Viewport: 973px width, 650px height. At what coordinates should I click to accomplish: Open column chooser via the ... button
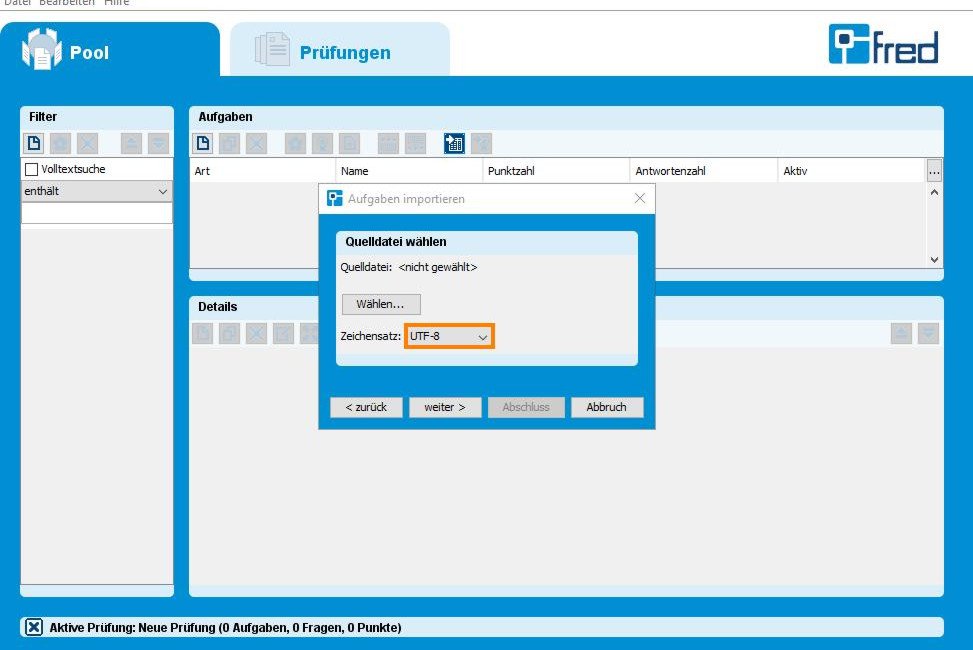(x=934, y=171)
